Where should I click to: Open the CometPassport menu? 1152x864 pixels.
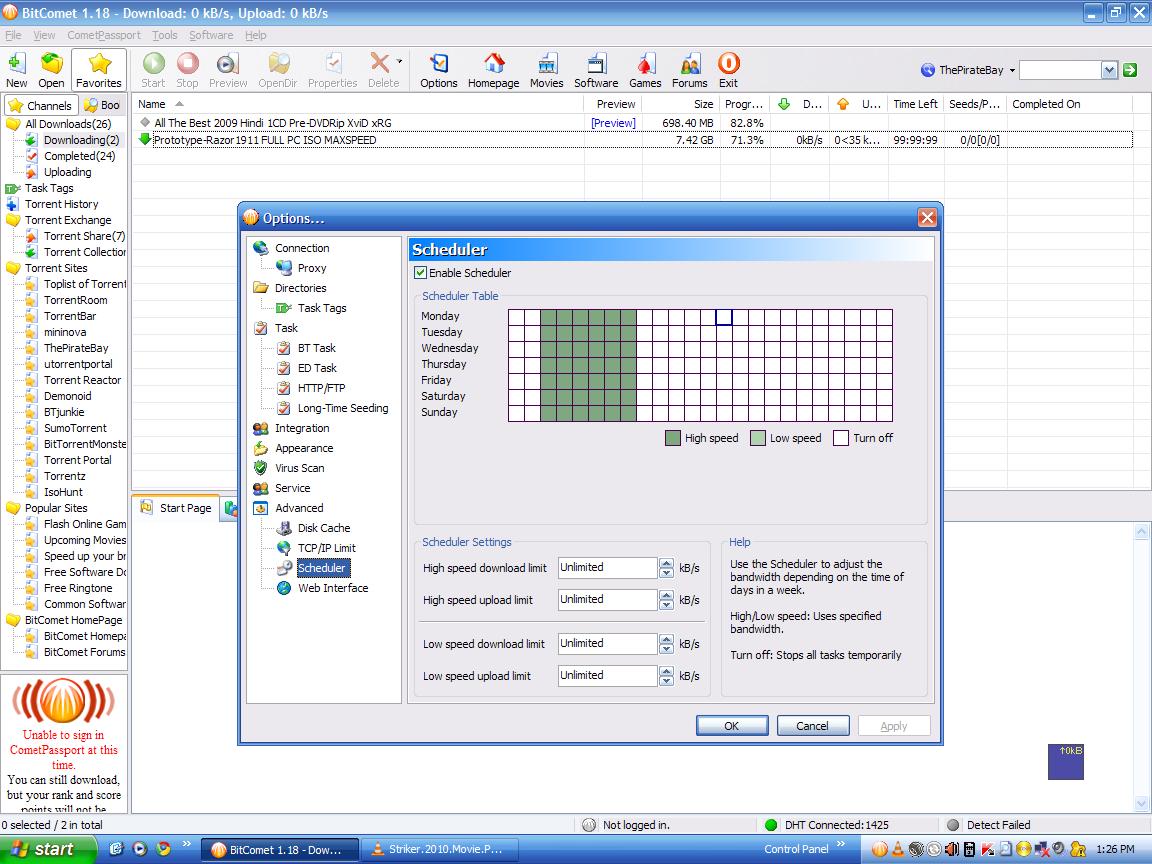point(104,35)
